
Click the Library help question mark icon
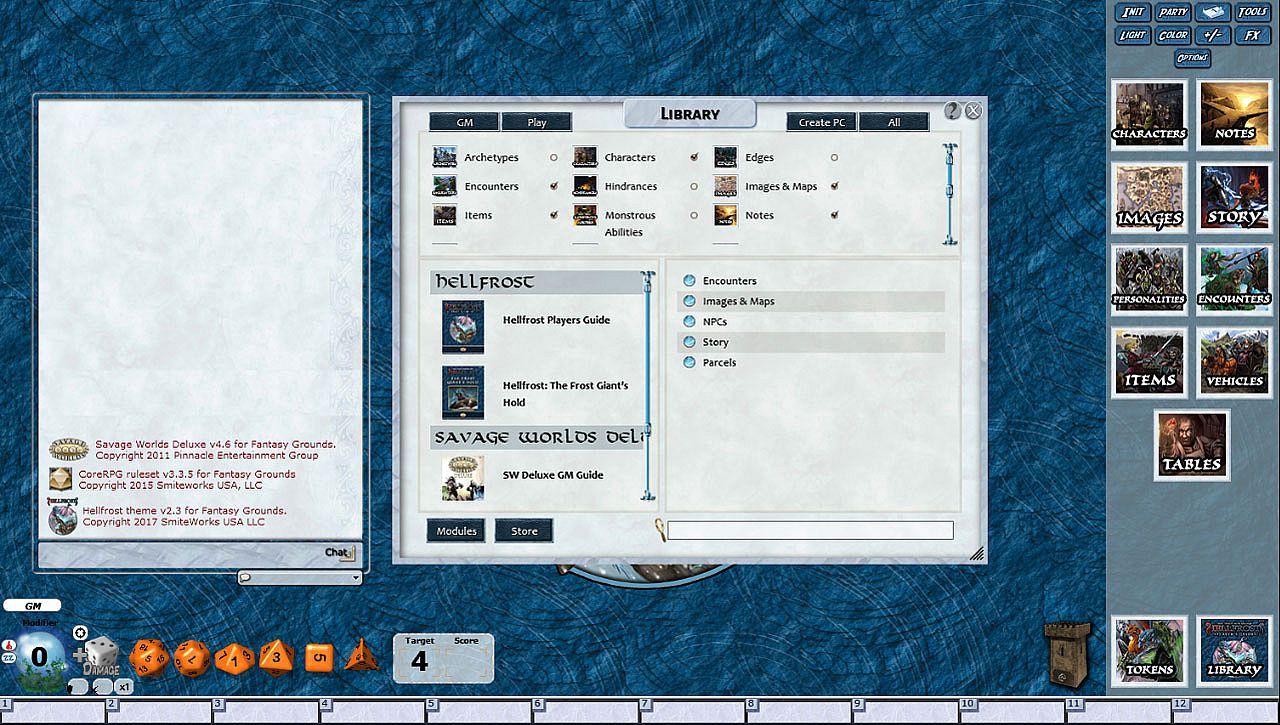952,111
